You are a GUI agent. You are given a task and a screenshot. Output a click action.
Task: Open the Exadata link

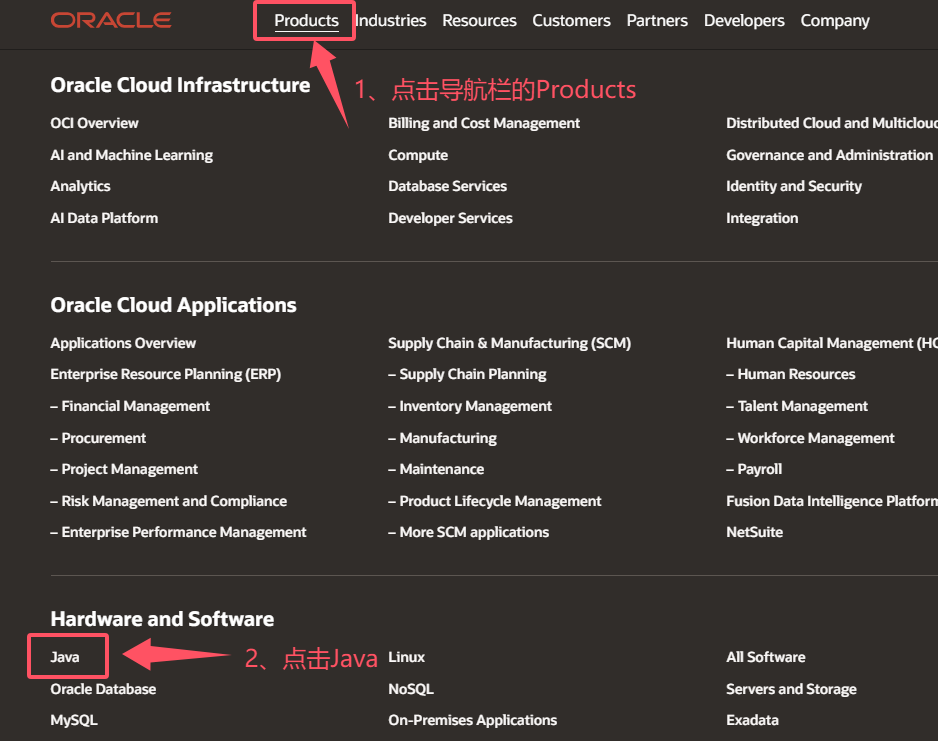[753, 720]
